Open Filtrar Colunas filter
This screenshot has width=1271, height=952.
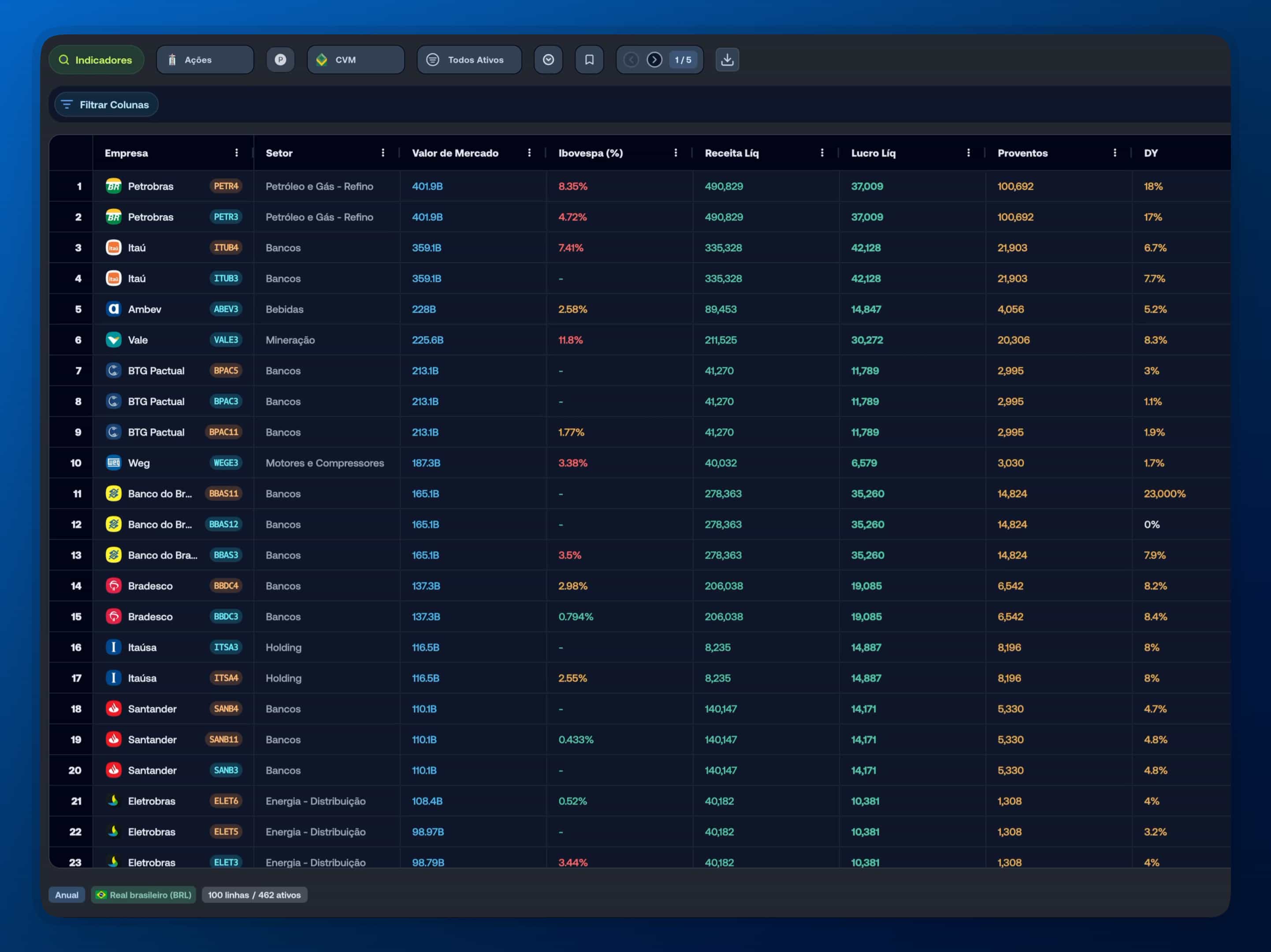106,104
